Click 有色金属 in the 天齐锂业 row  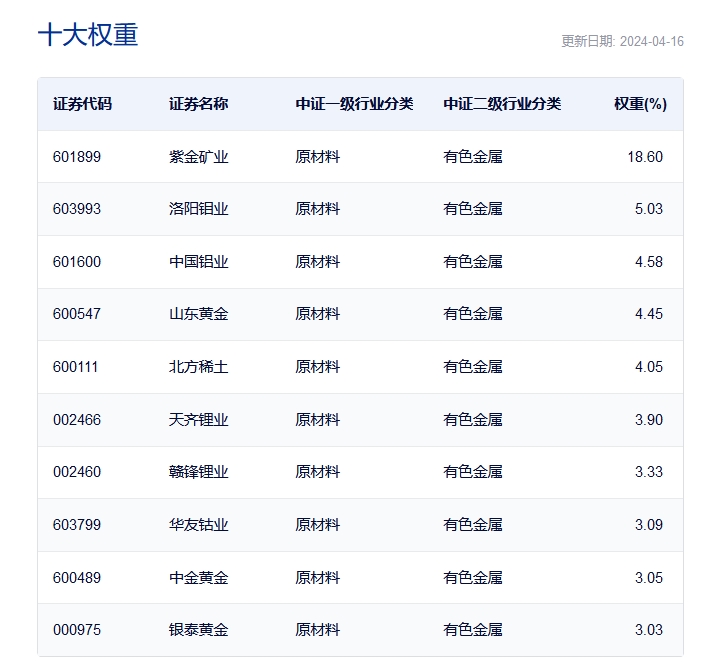point(473,420)
